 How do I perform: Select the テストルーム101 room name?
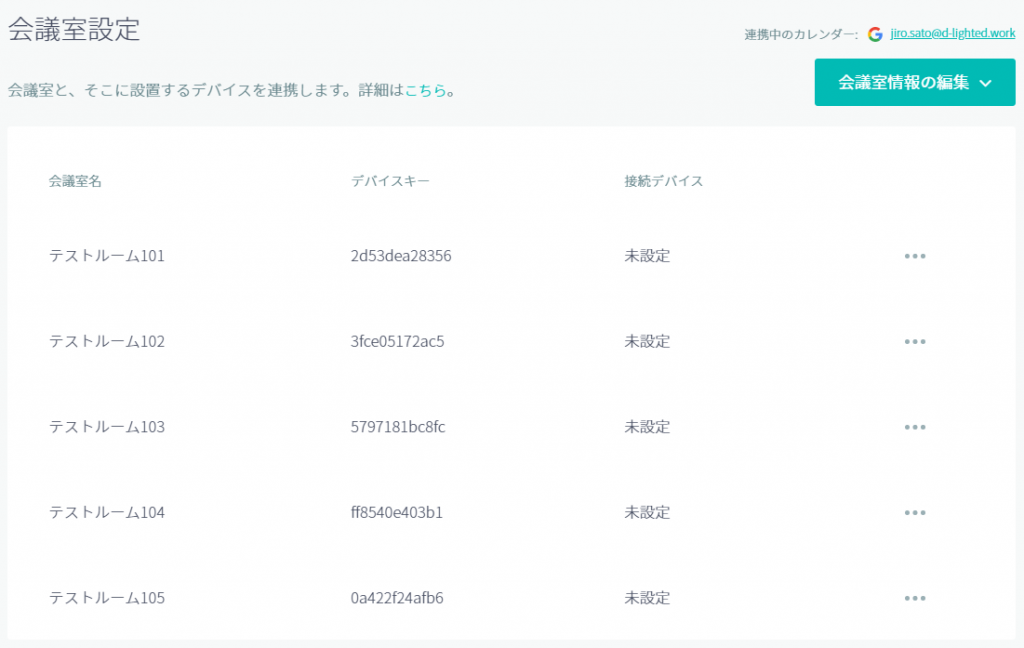coord(107,256)
